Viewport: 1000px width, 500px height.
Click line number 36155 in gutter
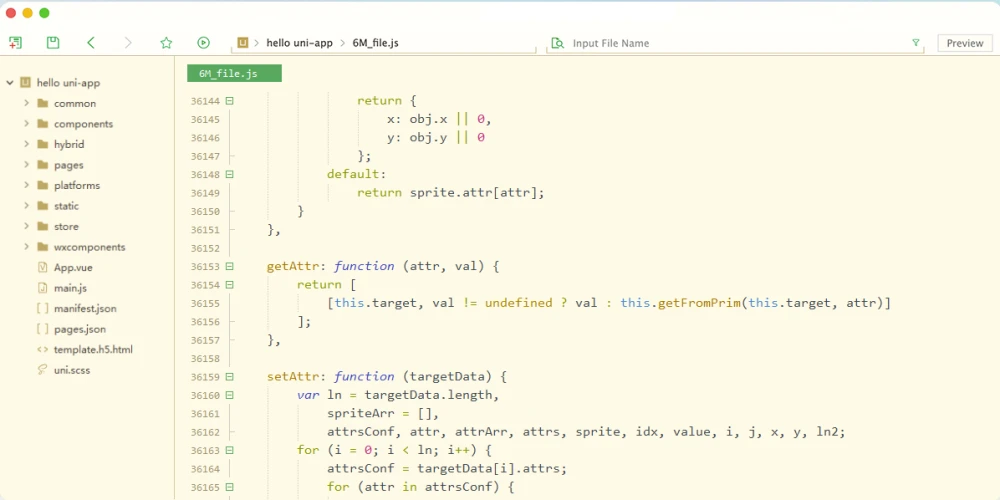click(205, 304)
